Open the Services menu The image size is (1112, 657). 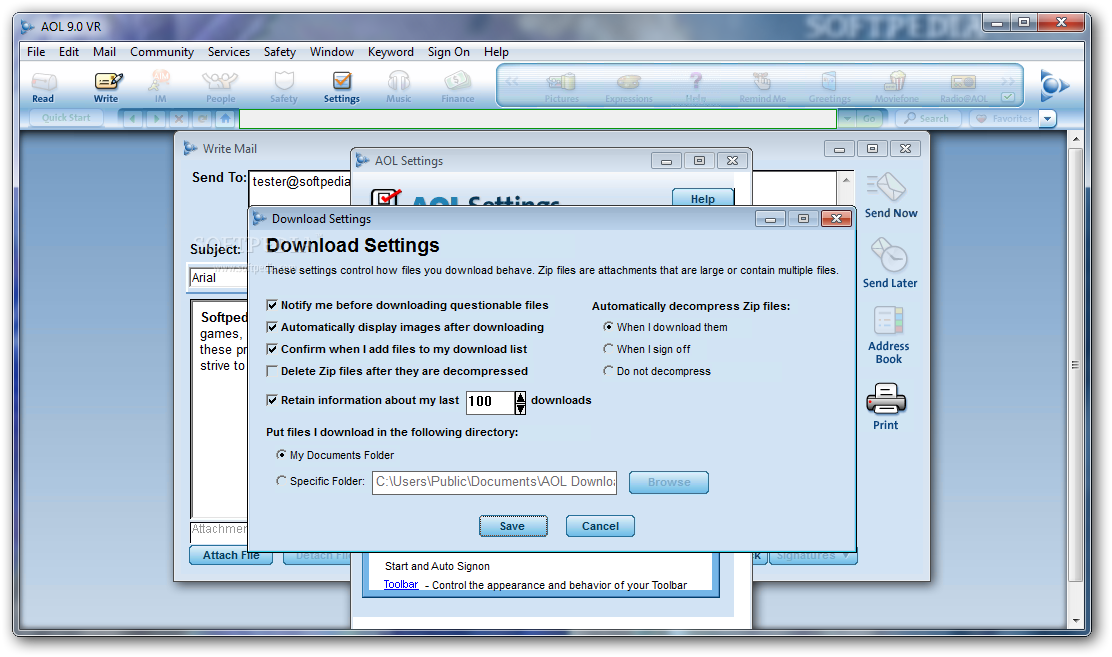[x=228, y=52]
